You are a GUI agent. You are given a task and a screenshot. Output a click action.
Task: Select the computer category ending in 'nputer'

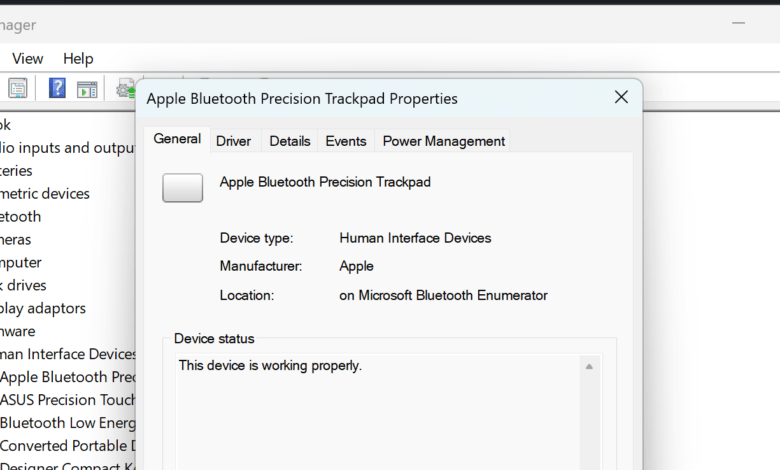point(21,263)
